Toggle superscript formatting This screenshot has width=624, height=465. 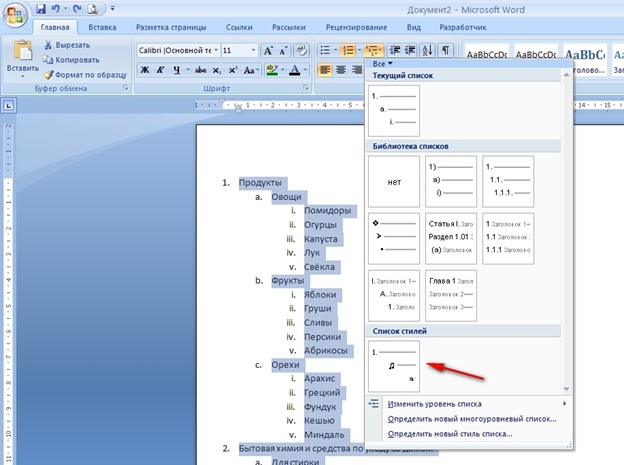coord(233,70)
